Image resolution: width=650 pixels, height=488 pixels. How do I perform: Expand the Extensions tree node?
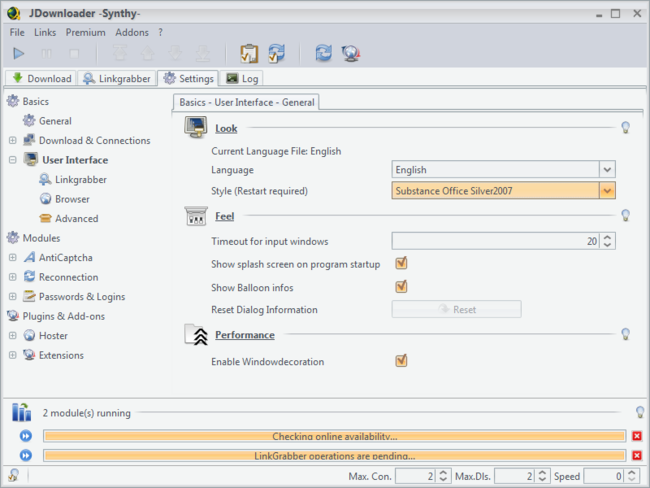click(x=13, y=355)
